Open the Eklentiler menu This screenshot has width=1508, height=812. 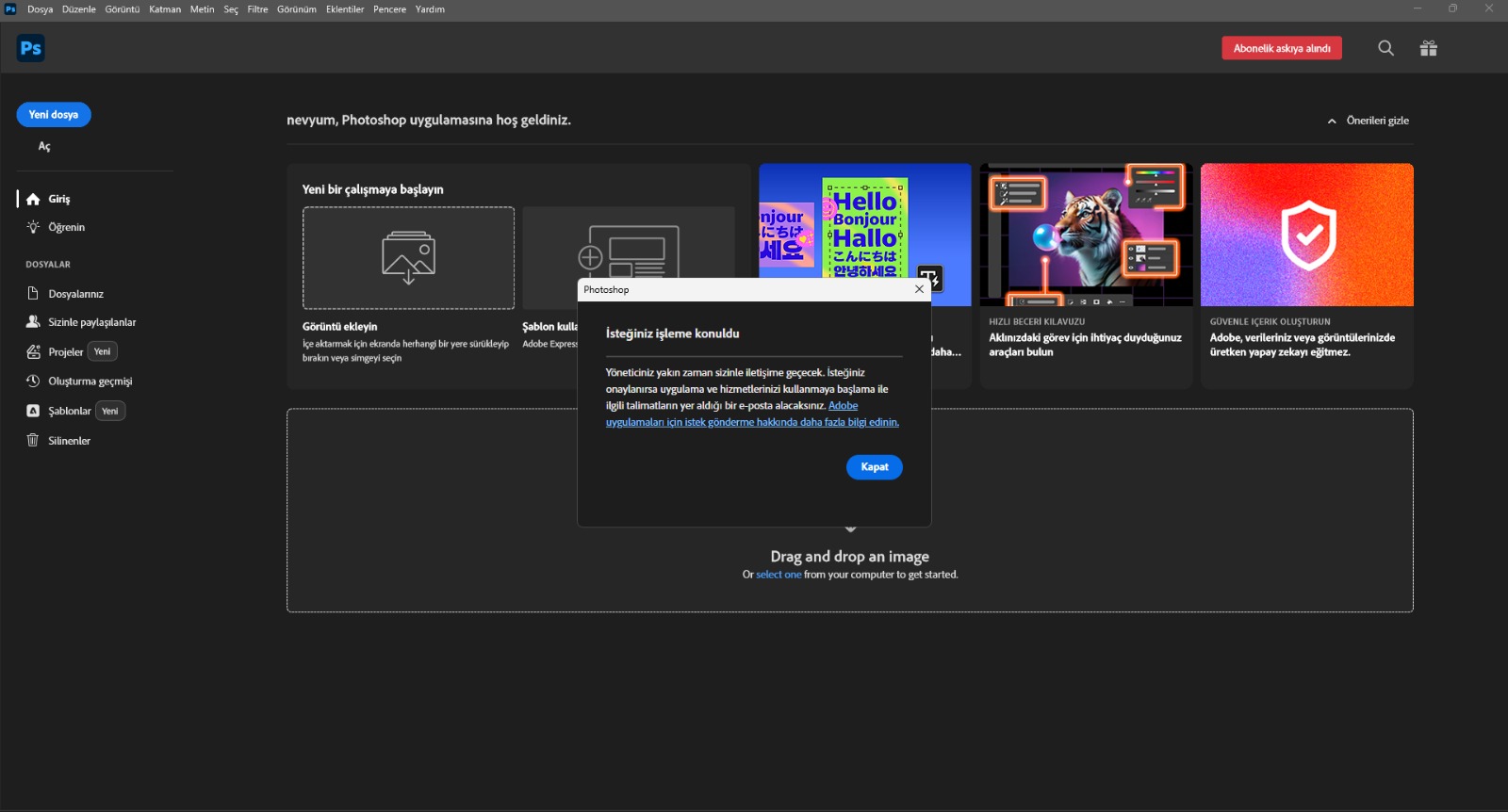tap(345, 9)
